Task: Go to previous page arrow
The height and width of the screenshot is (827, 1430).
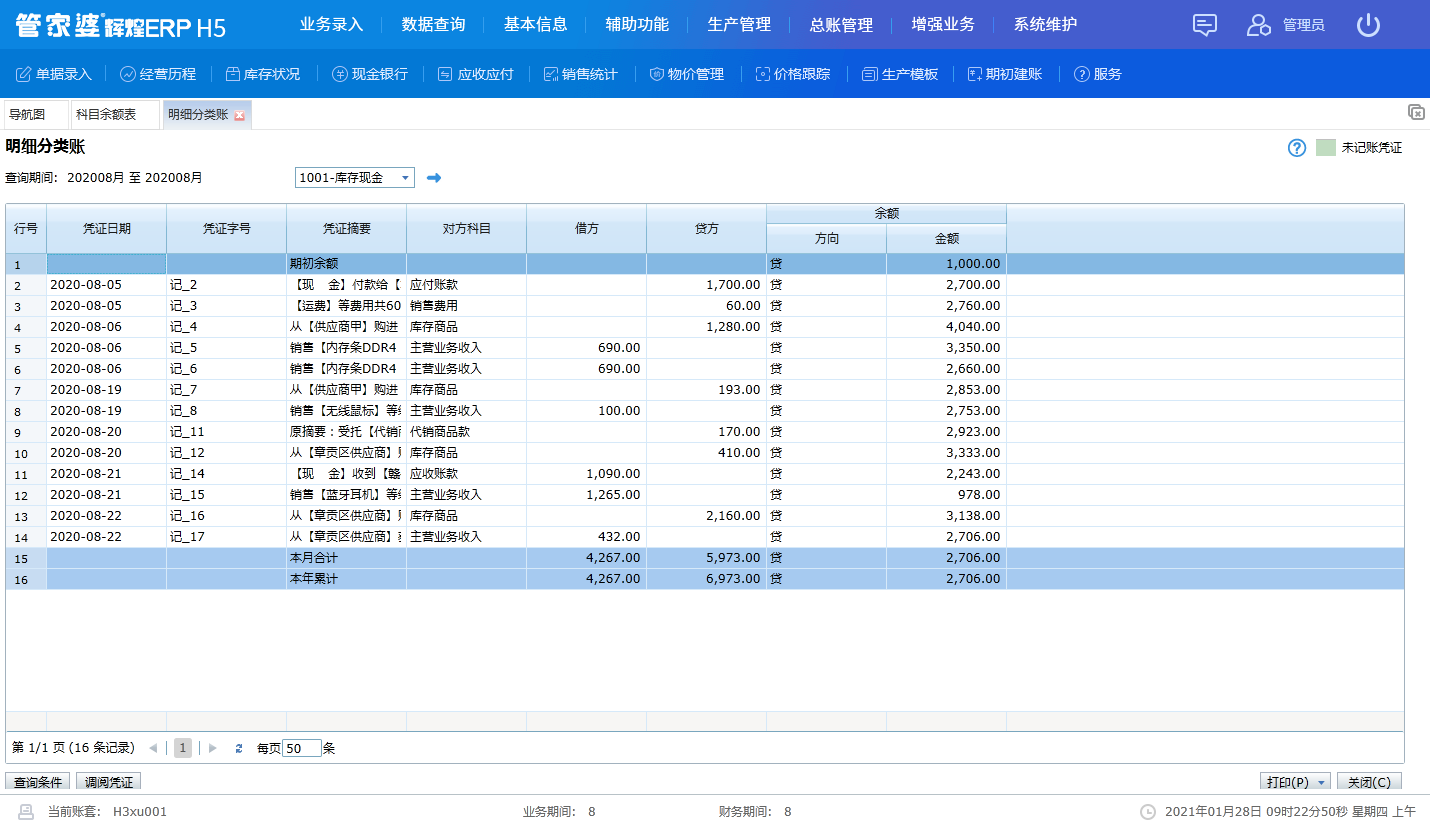Action: [153, 748]
